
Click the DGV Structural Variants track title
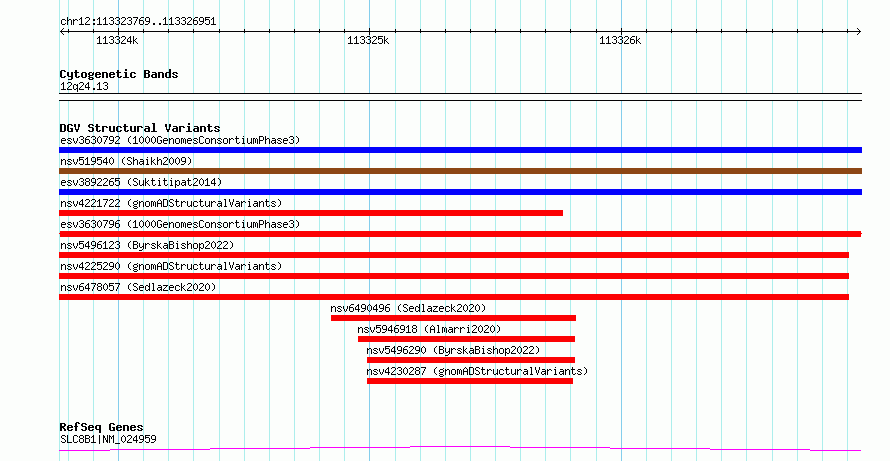click(140, 128)
